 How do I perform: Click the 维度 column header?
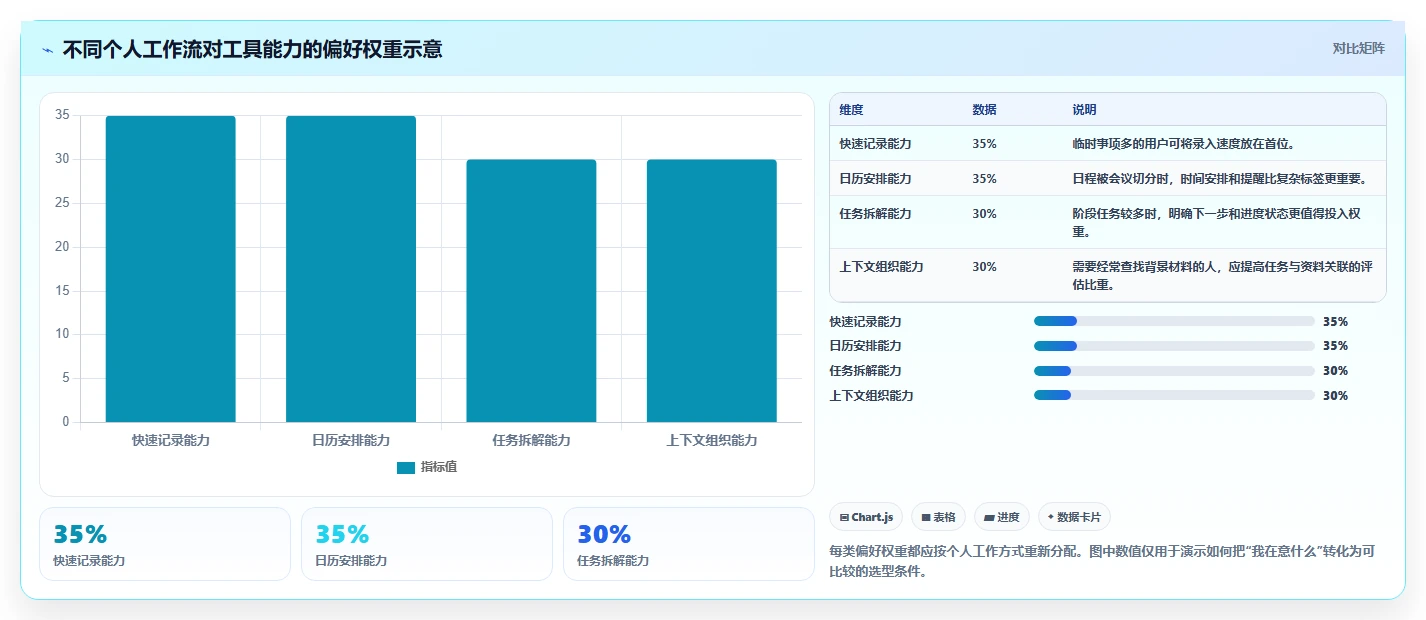coord(852,110)
